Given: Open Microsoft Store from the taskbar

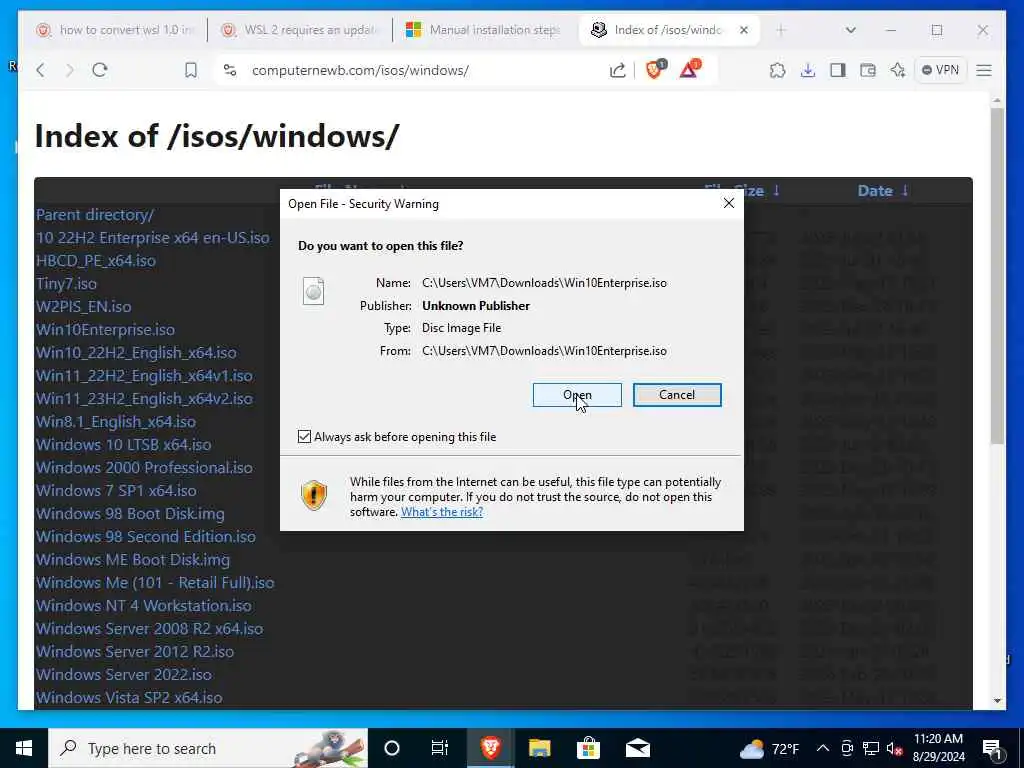Looking at the screenshot, I should [x=588, y=748].
